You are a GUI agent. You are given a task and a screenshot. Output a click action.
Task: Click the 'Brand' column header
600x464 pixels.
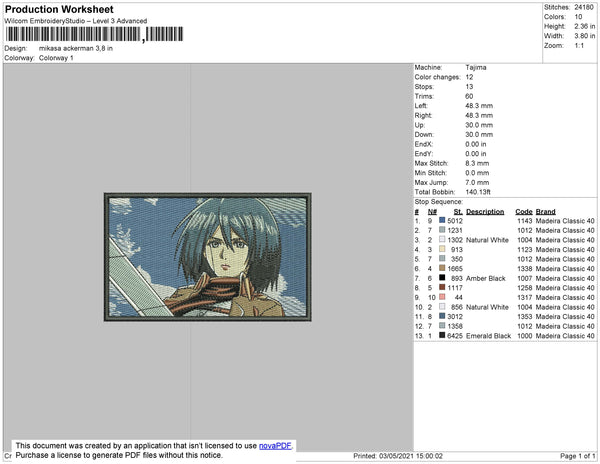tap(546, 212)
